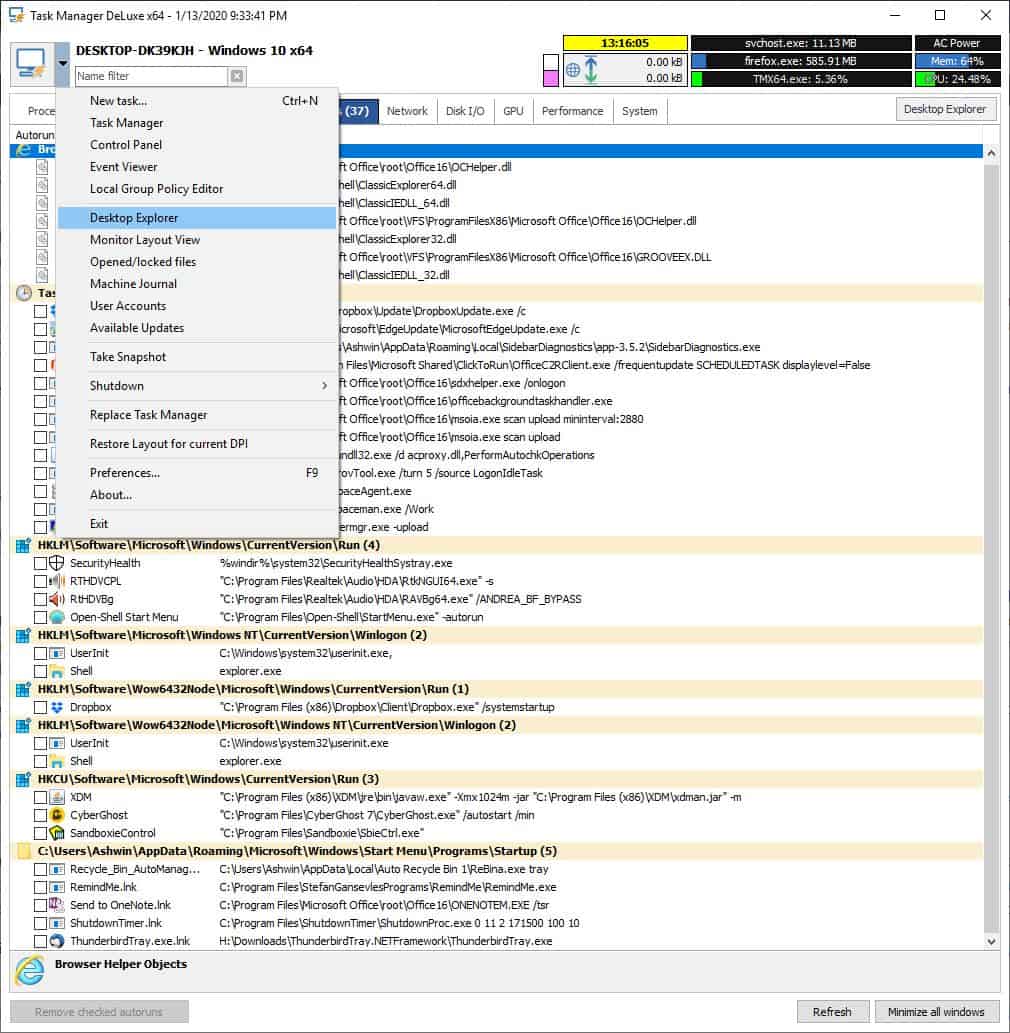
Task: Click the AC Power status indicator
Action: point(957,43)
